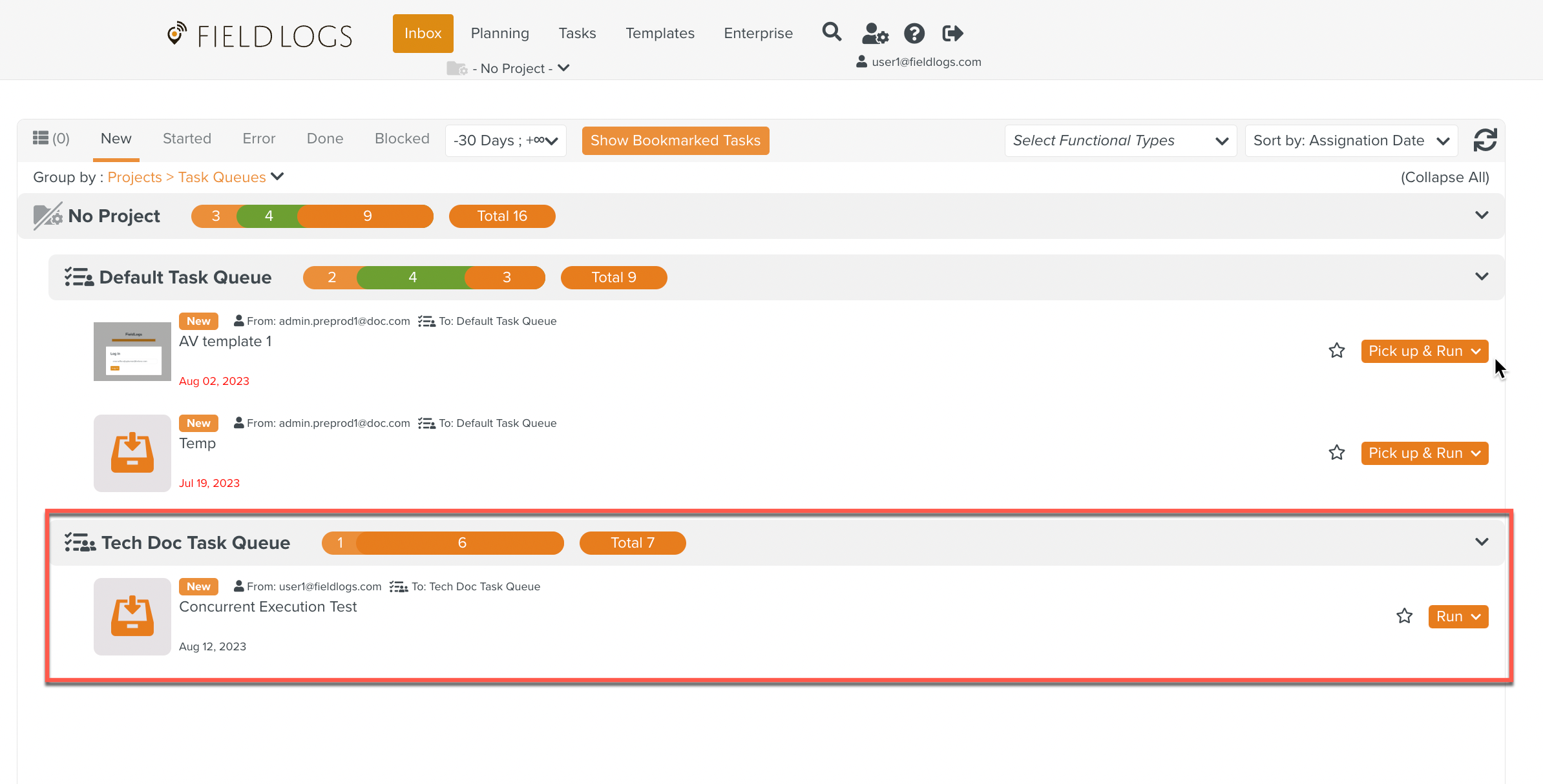Click Tech Doc Task Queue list icon
The width and height of the screenshot is (1543, 784).
[79, 542]
